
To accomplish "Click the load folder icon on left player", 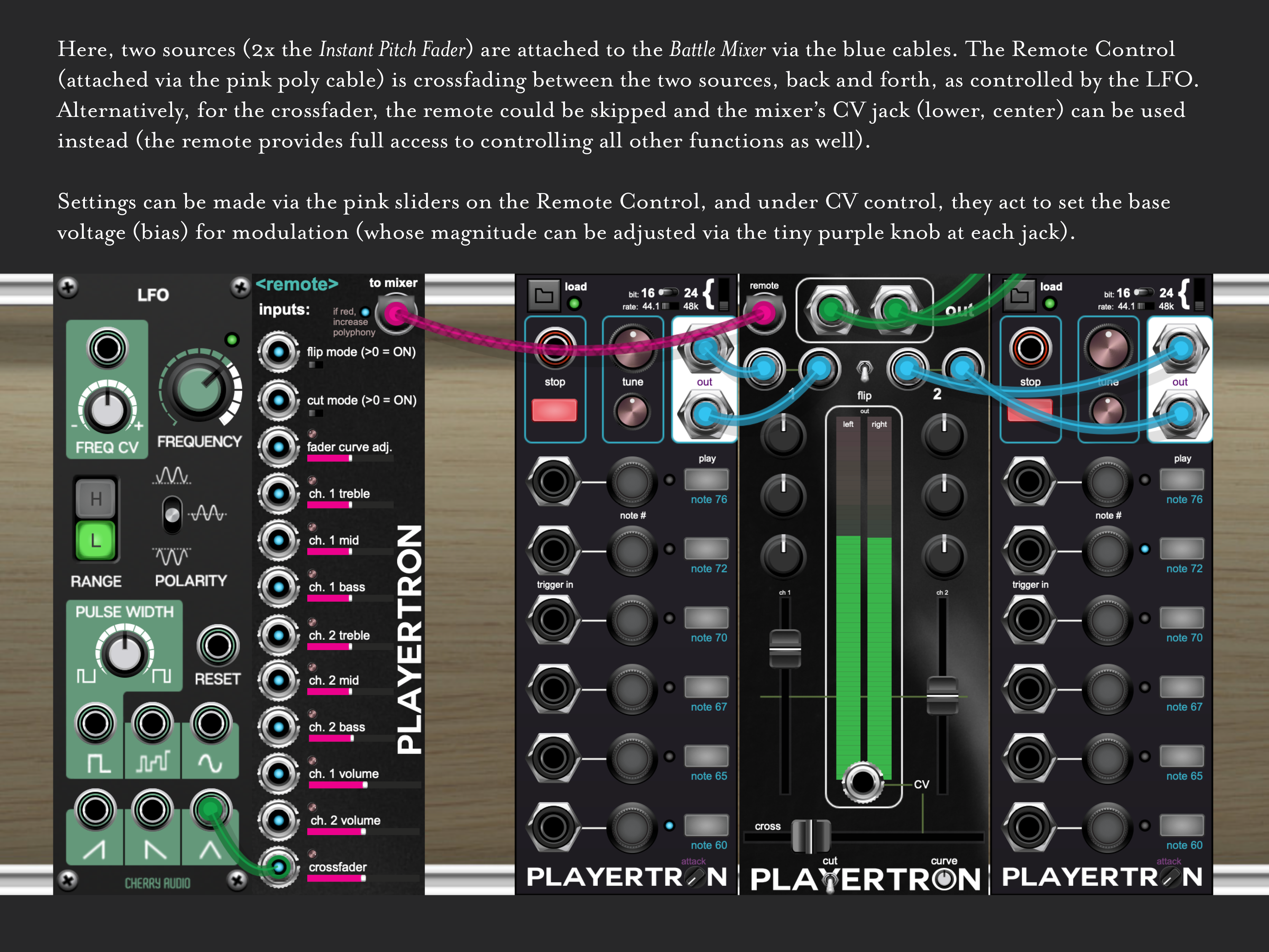I will [x=543, y=296].
